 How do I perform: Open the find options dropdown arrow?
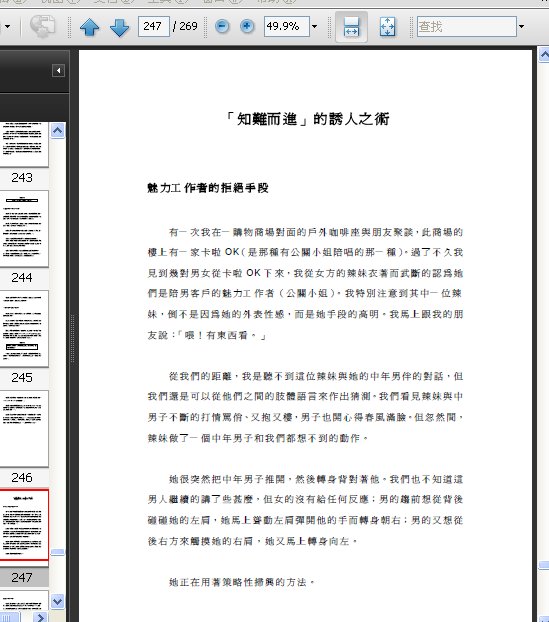click(x=522, y=27)
